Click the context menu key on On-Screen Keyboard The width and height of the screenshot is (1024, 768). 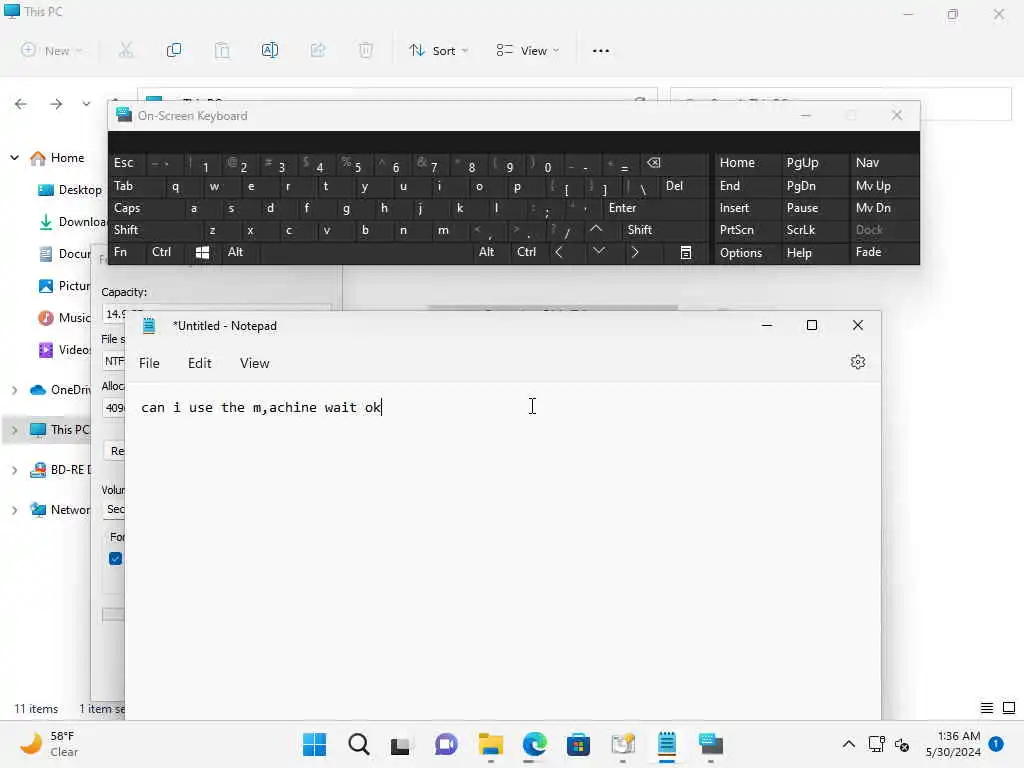click(x=686, y=253)
